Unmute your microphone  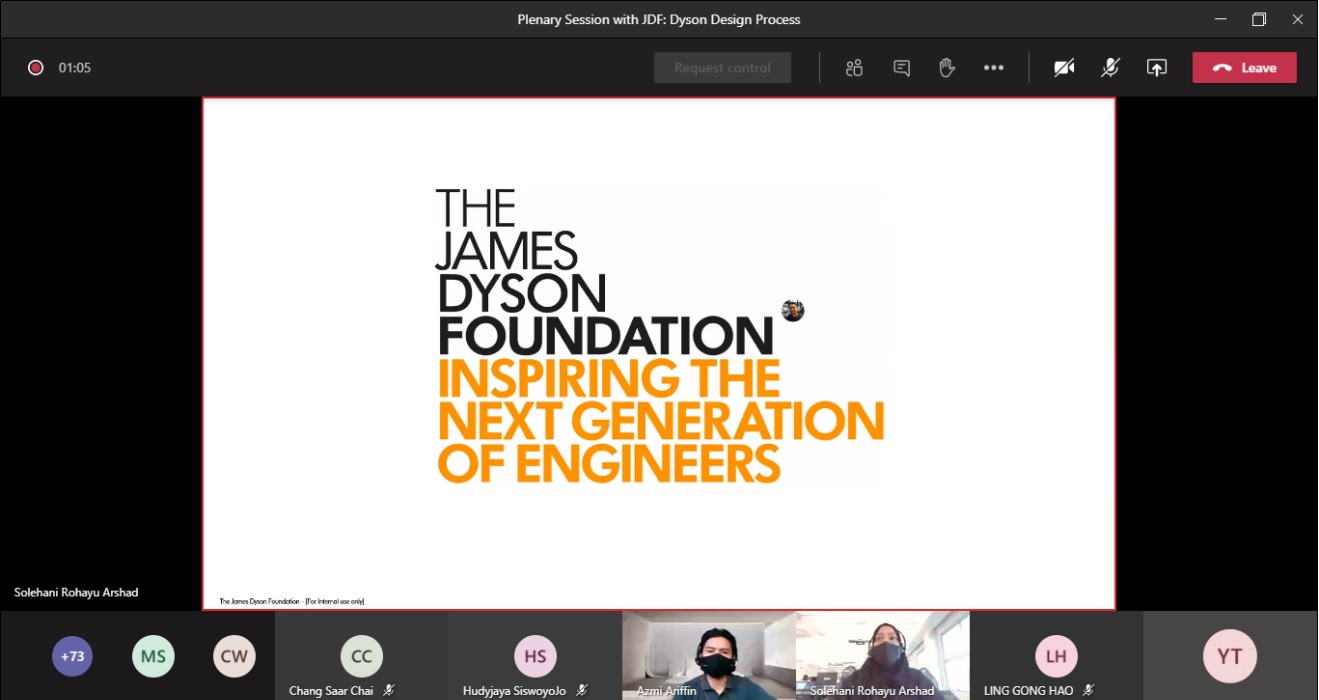(x=1109, y=67)
